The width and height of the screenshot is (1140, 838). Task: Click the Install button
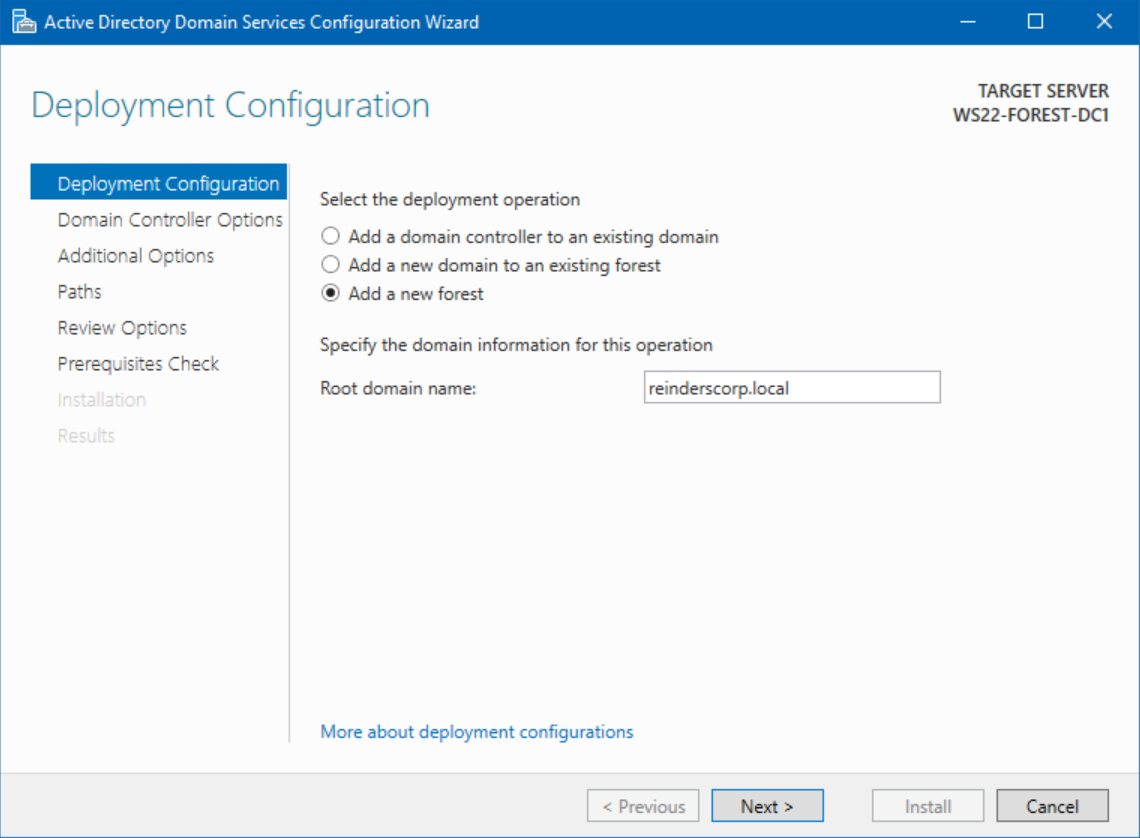point(927,805)
